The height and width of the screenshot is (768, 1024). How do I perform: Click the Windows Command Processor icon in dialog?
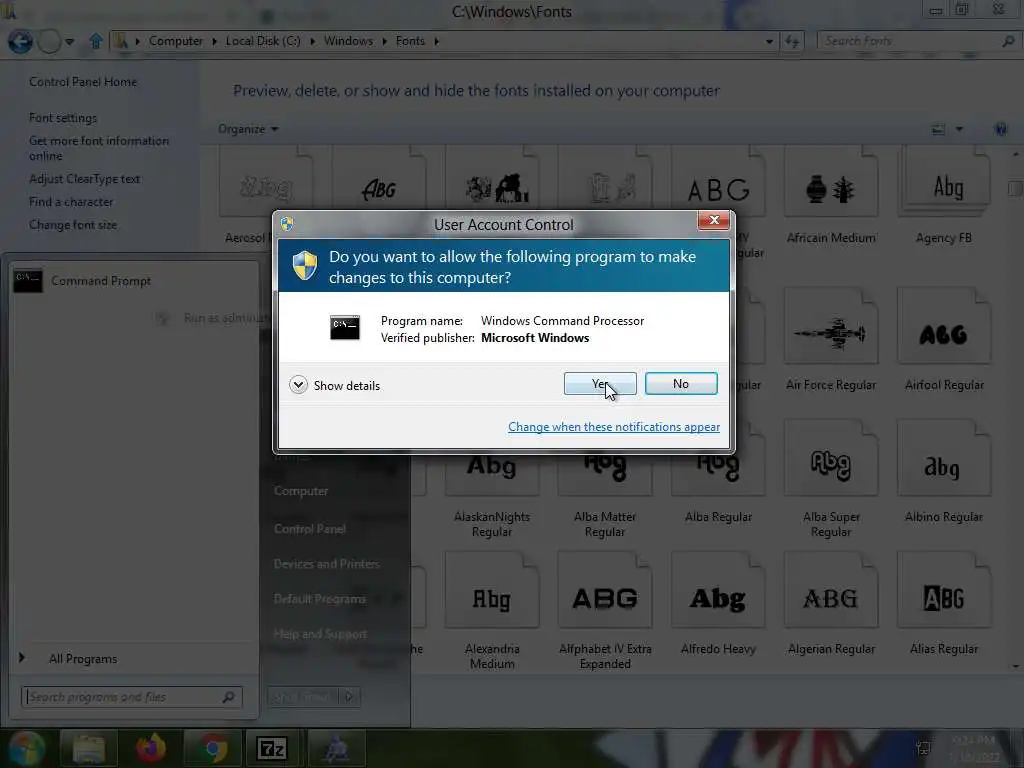344,327
